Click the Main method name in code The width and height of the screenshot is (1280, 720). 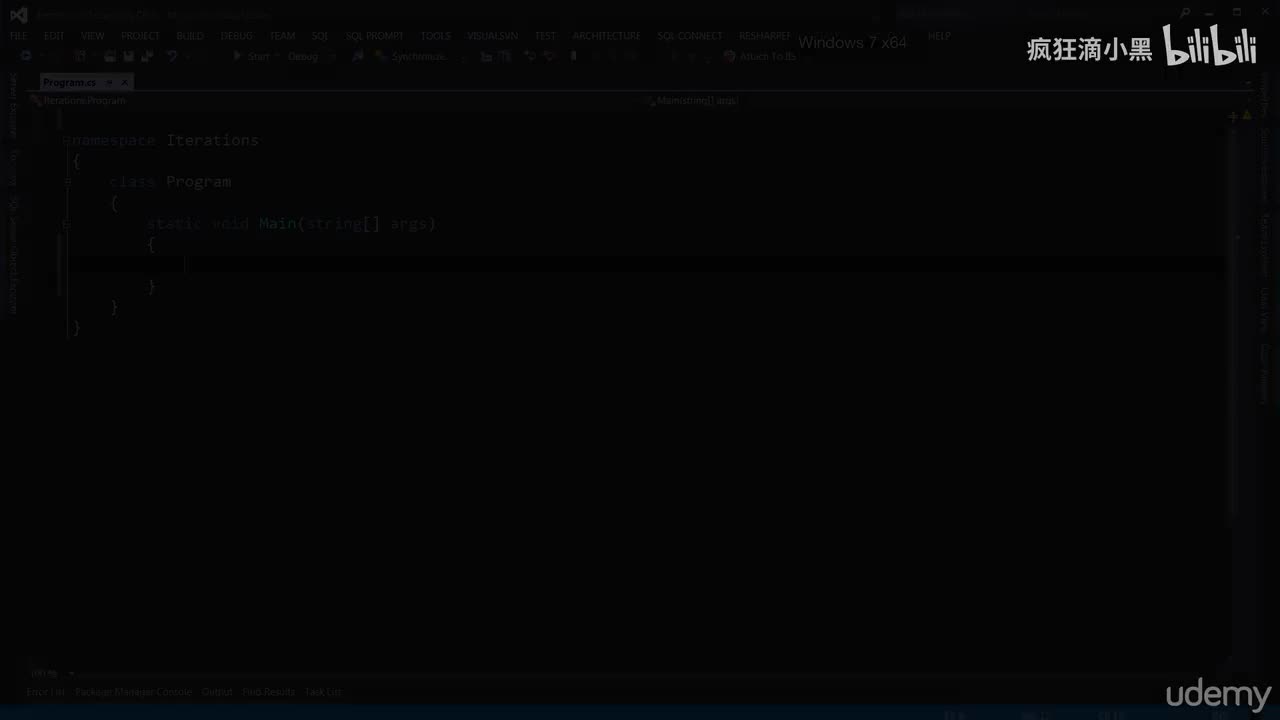click(278, 224)
